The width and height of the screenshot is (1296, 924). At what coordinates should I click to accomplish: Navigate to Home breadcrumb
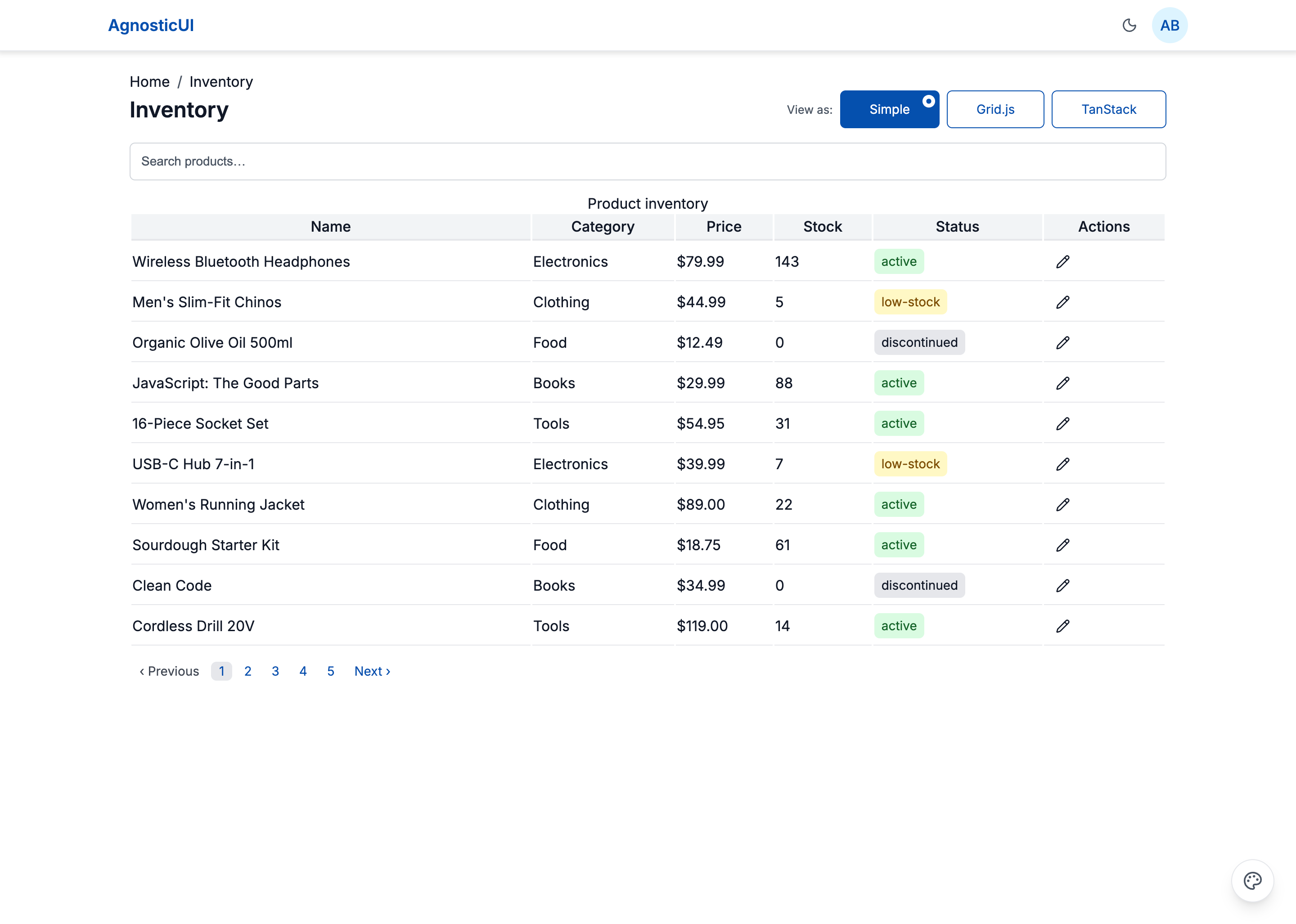coord(149,82)
